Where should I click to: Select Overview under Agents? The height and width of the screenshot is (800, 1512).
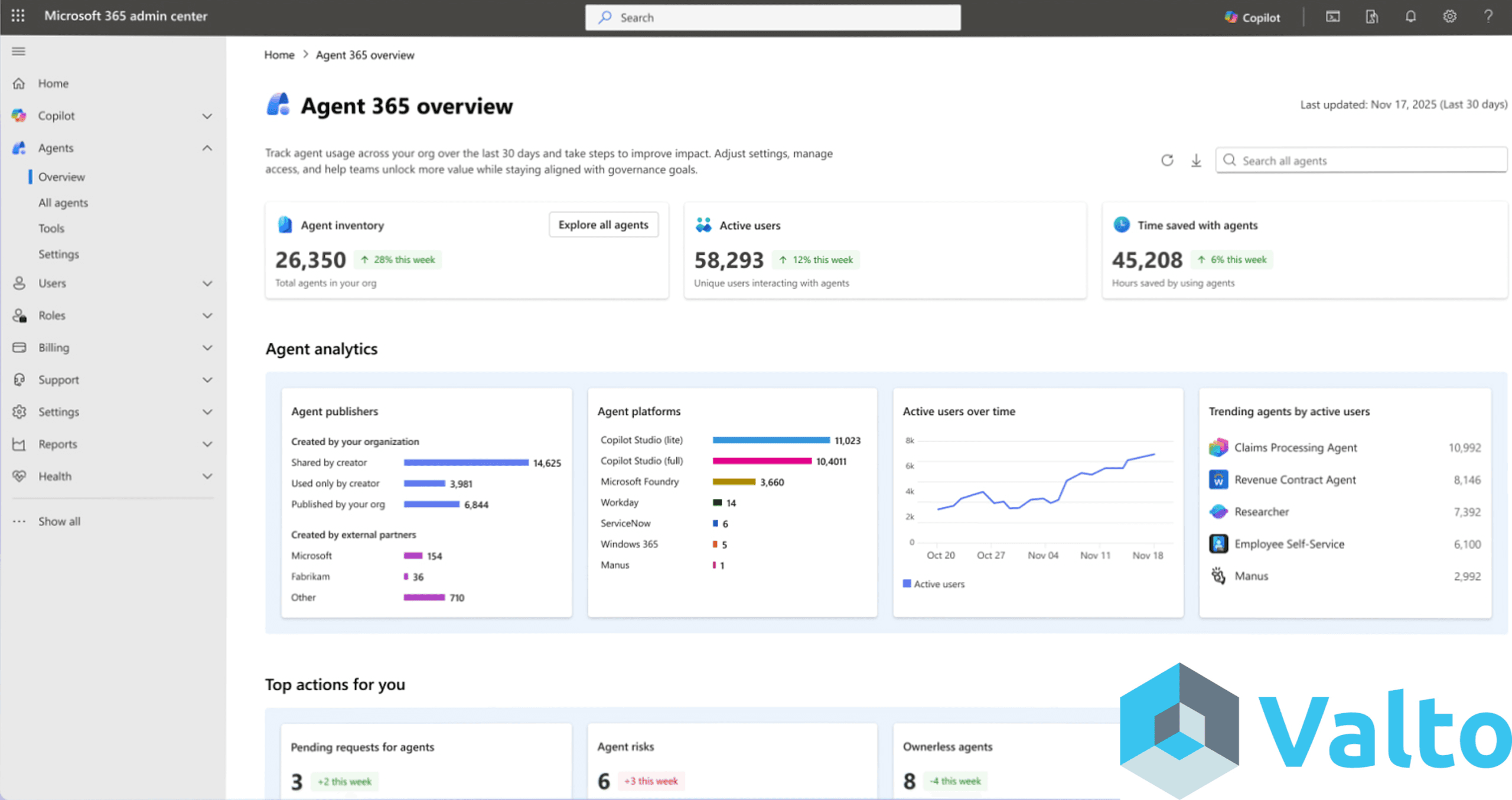point(61,177)
